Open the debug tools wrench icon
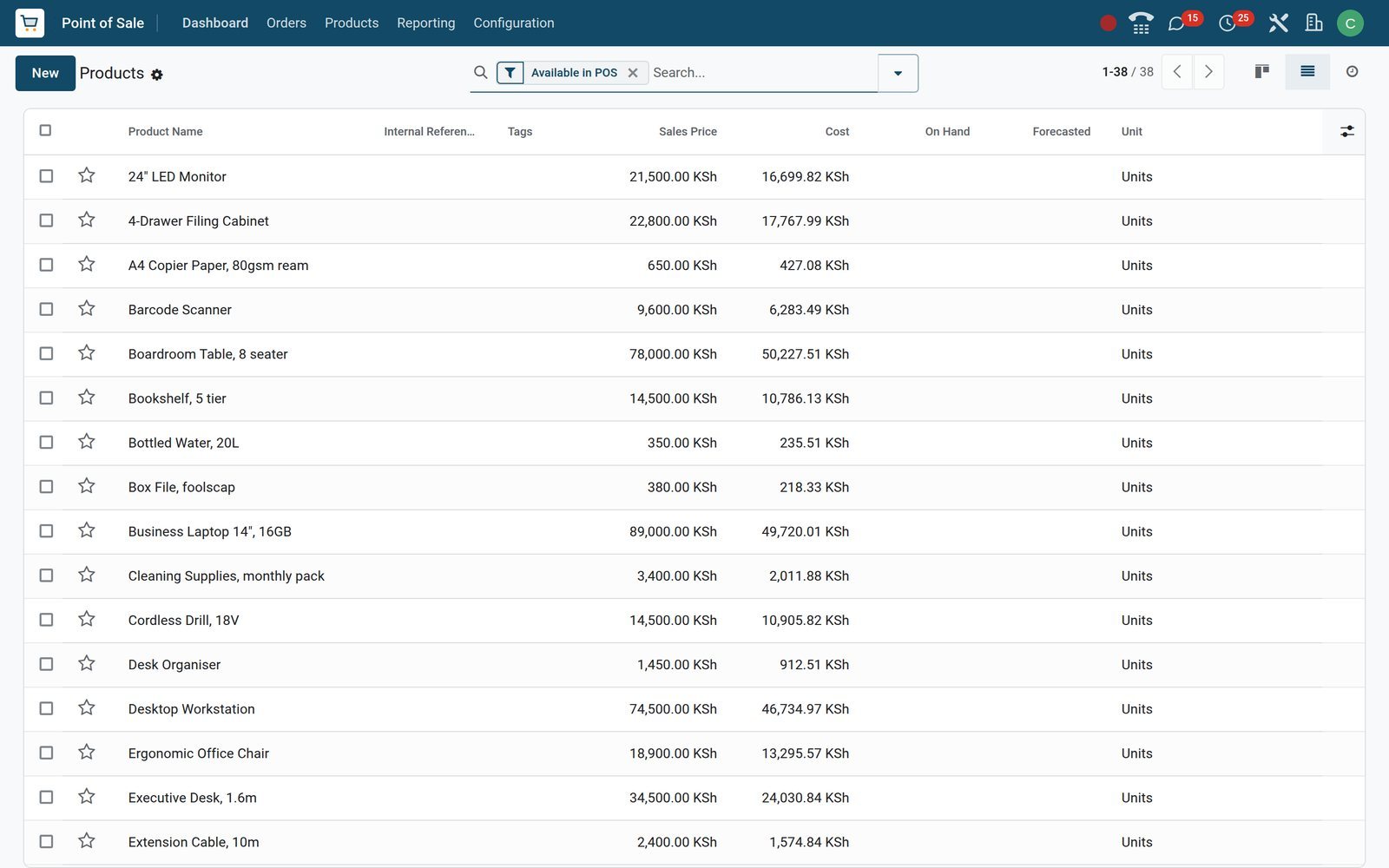The width and height of the screenshot is (1389, 868). pos(1278,23)
